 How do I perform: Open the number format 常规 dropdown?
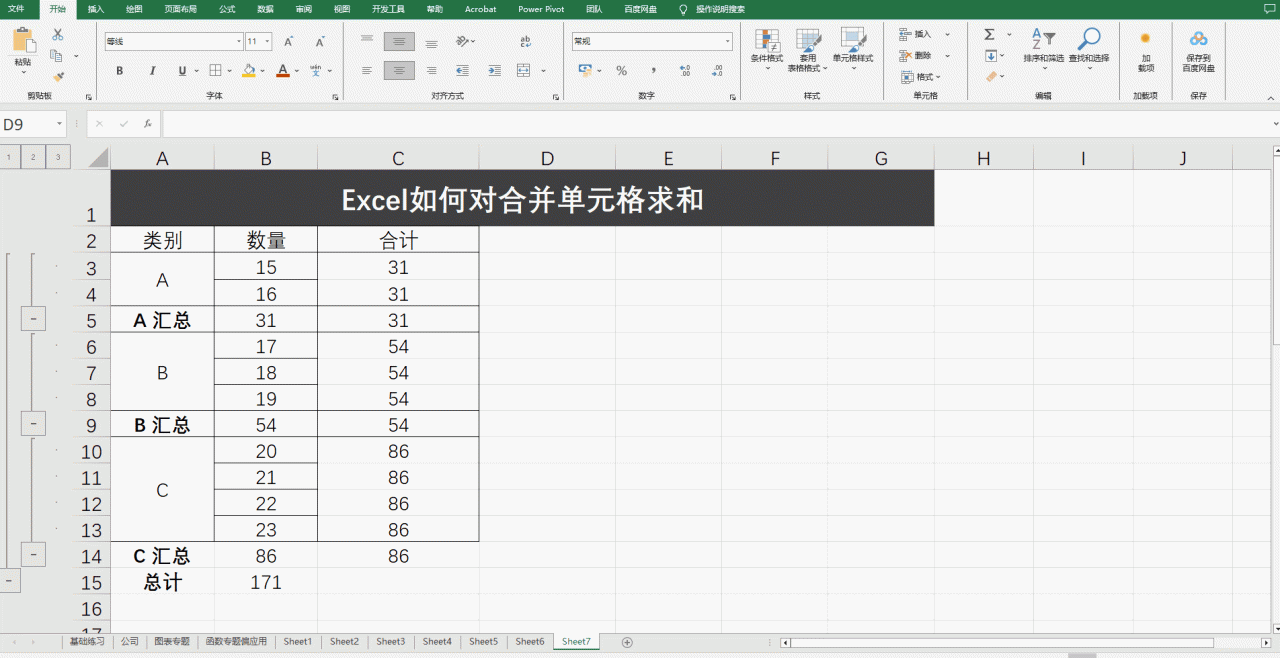(727, 42)
